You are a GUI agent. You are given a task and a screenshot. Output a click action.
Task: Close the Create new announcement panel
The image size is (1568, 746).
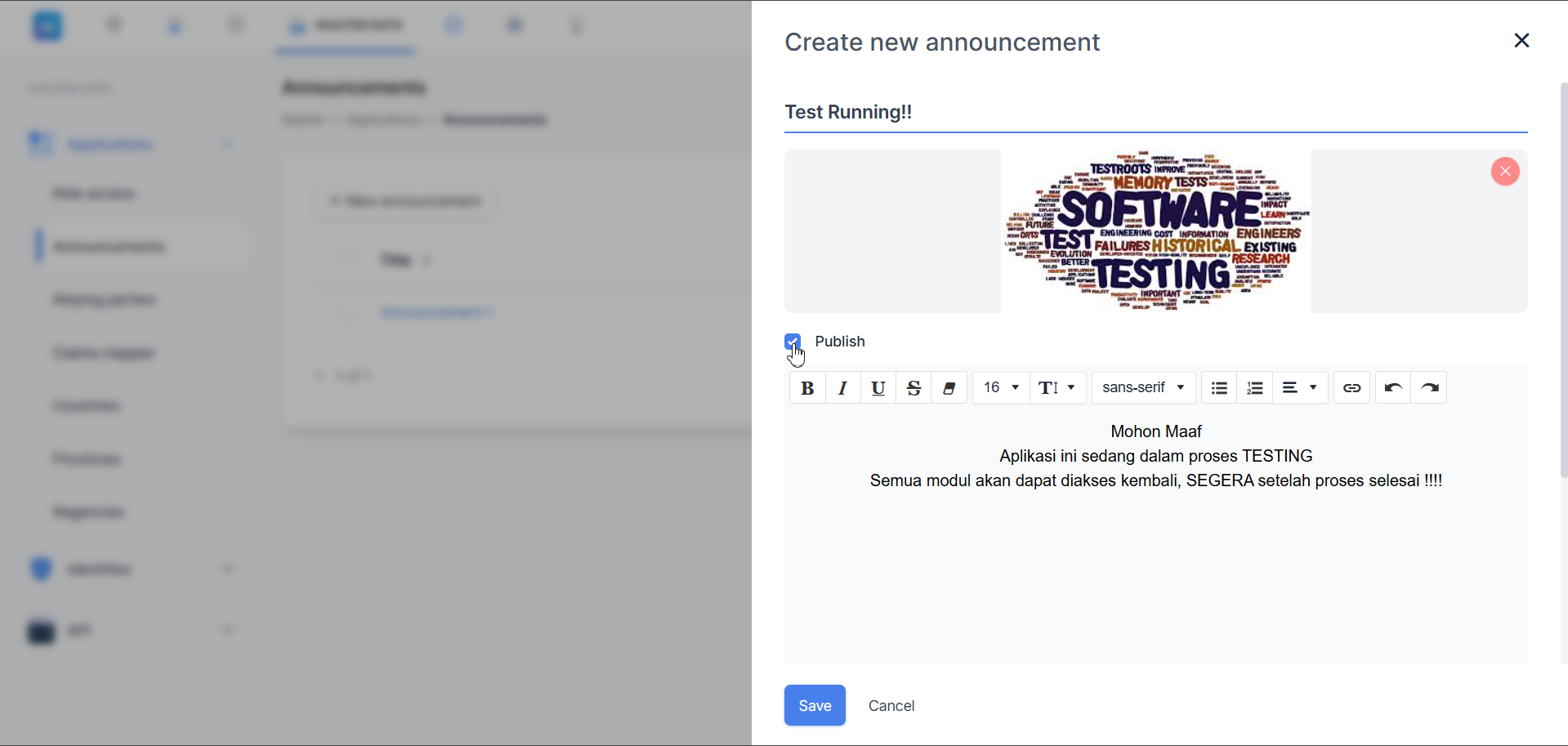[x=1521, y=41]
